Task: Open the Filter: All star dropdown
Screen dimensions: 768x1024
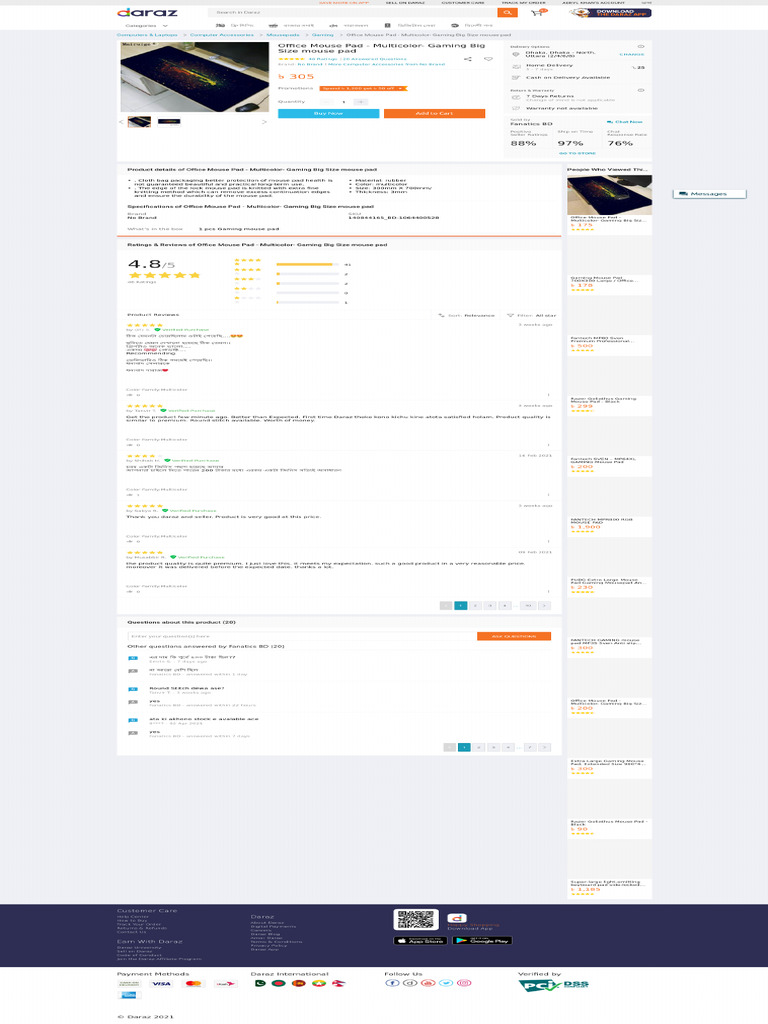Action: [532, 315]
